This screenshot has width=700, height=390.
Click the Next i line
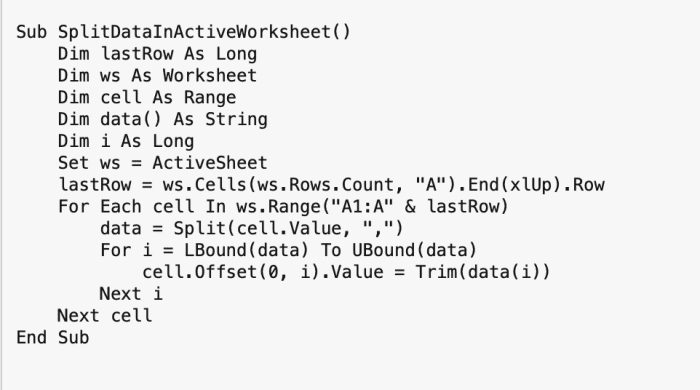click(131, 294)
